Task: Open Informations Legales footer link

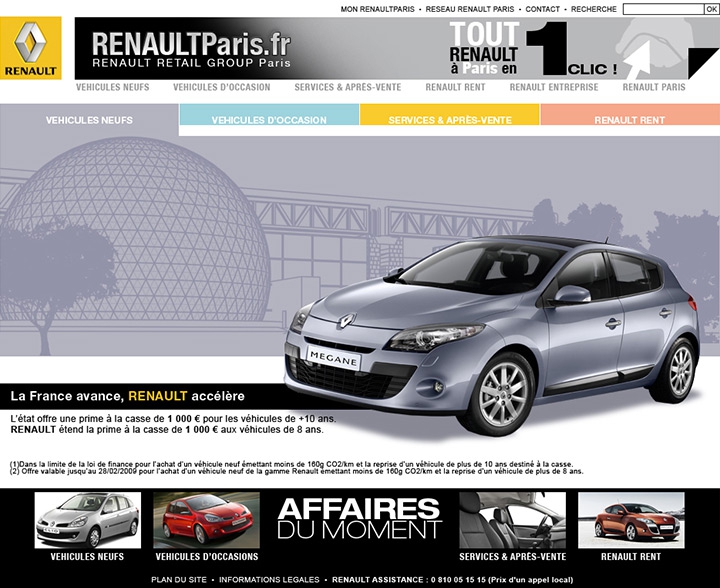Action: pyautogui.click(x=269, y=580)
